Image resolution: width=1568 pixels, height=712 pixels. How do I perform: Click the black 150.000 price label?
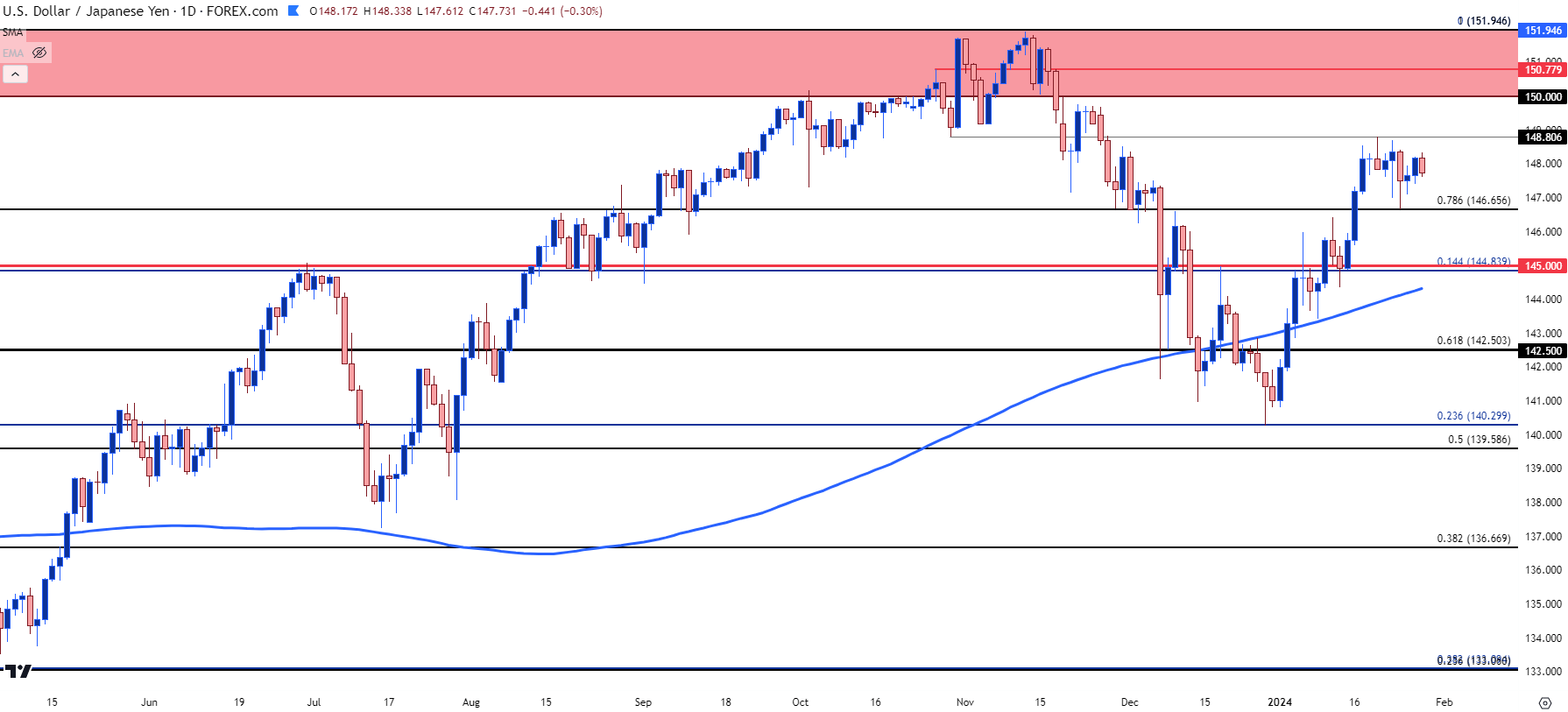[x=1543, y=97]
